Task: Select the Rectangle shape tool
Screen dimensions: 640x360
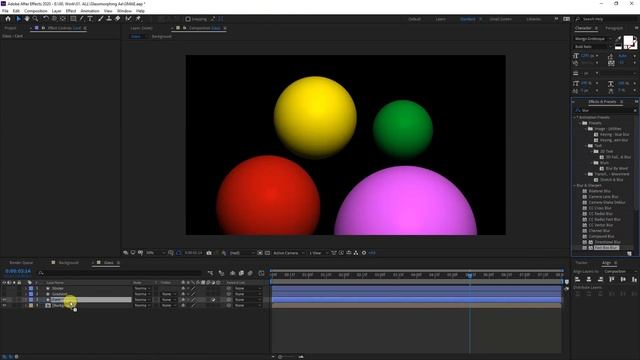Action: click(x=73, y=19)
